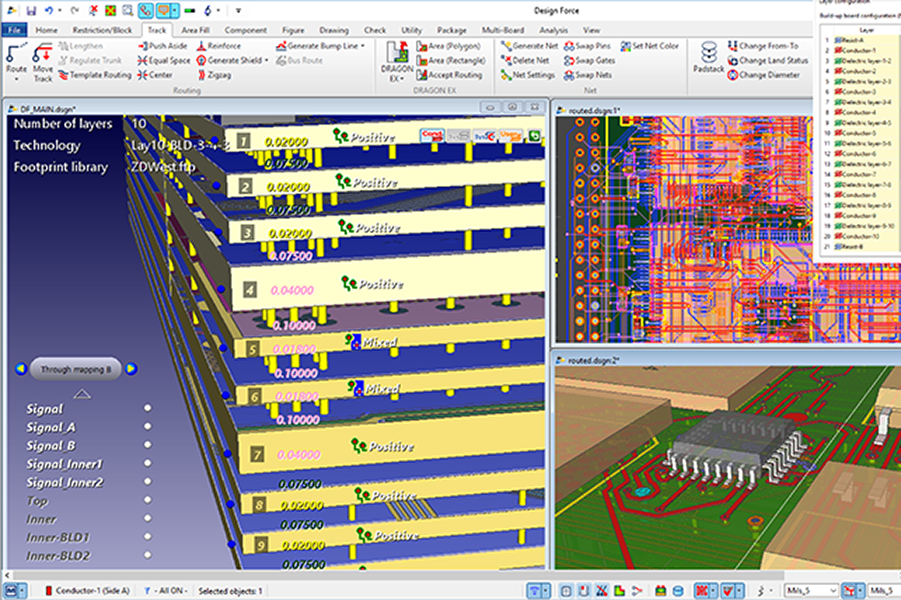The height and width of the screenshot is (600, 901).
Task: Open the File menu
Action: coord(15,30)
